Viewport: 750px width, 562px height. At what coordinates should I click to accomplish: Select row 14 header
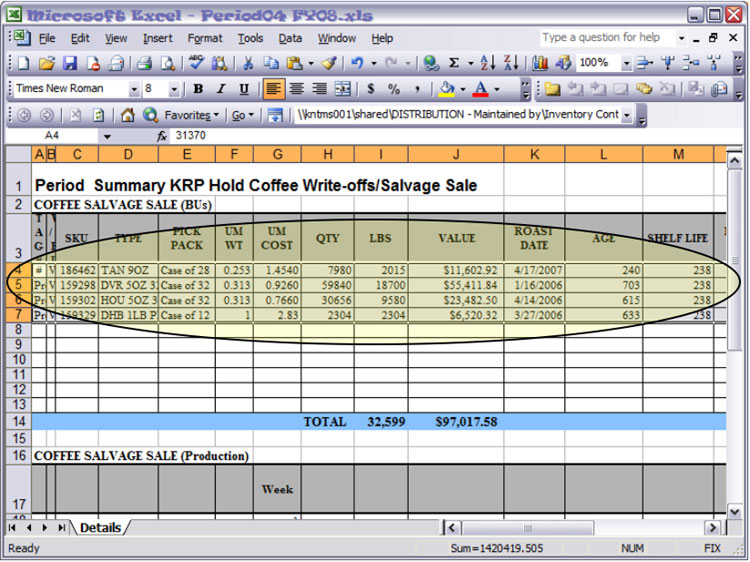pos(19,421)
